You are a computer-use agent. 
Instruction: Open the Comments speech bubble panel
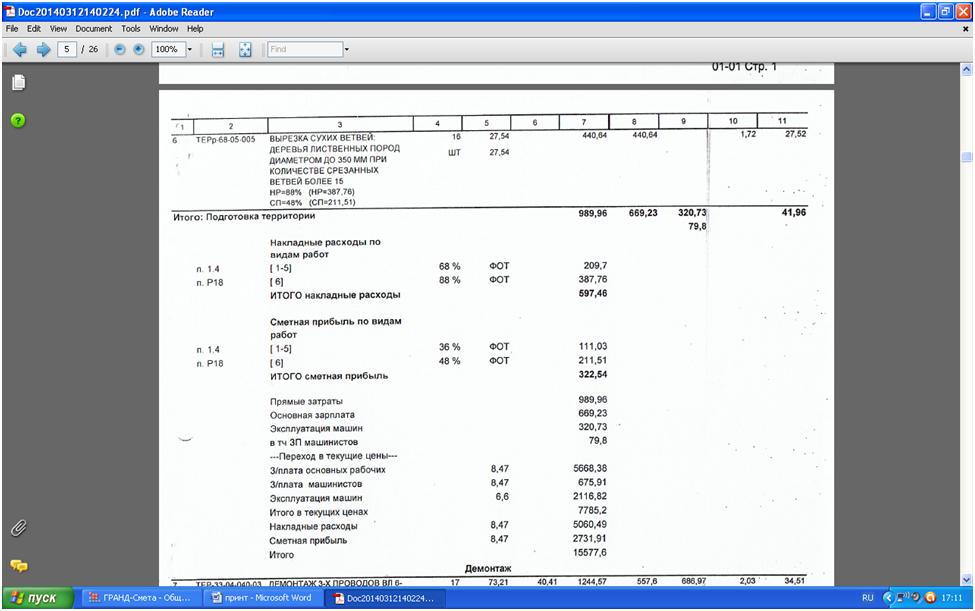(x=19, y=566)
